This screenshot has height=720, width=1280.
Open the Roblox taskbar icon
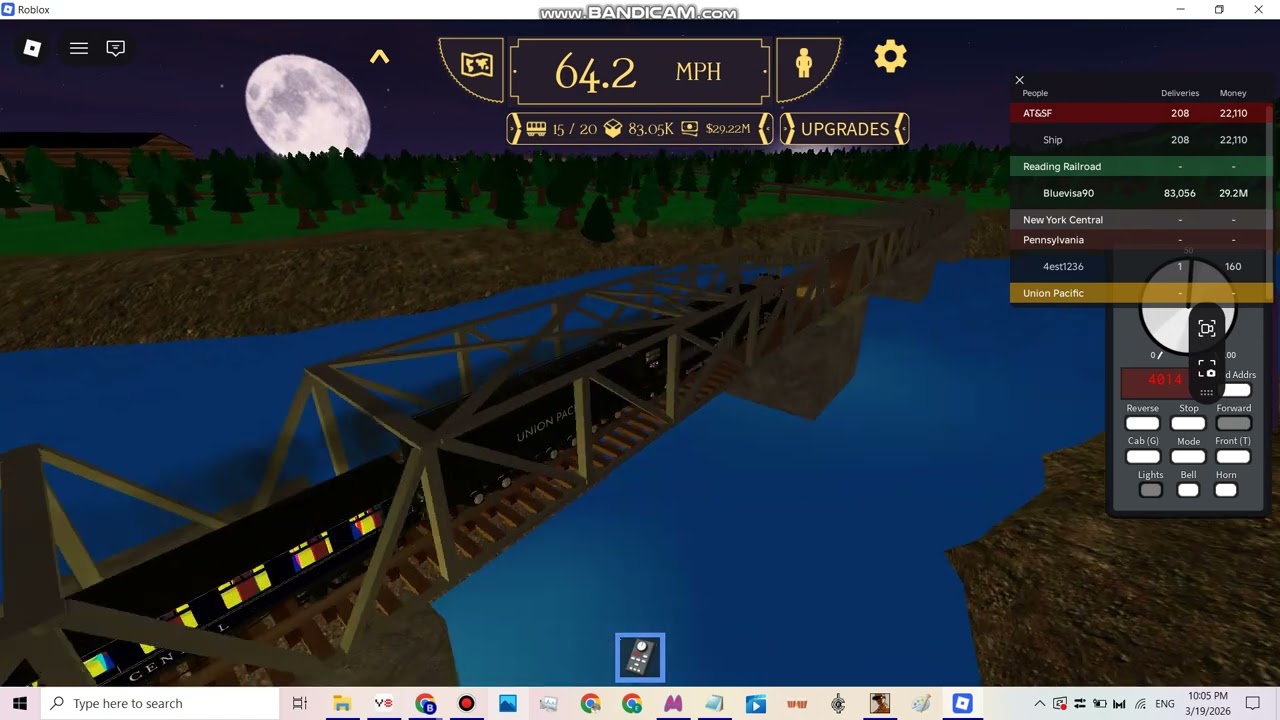(962, 703)
